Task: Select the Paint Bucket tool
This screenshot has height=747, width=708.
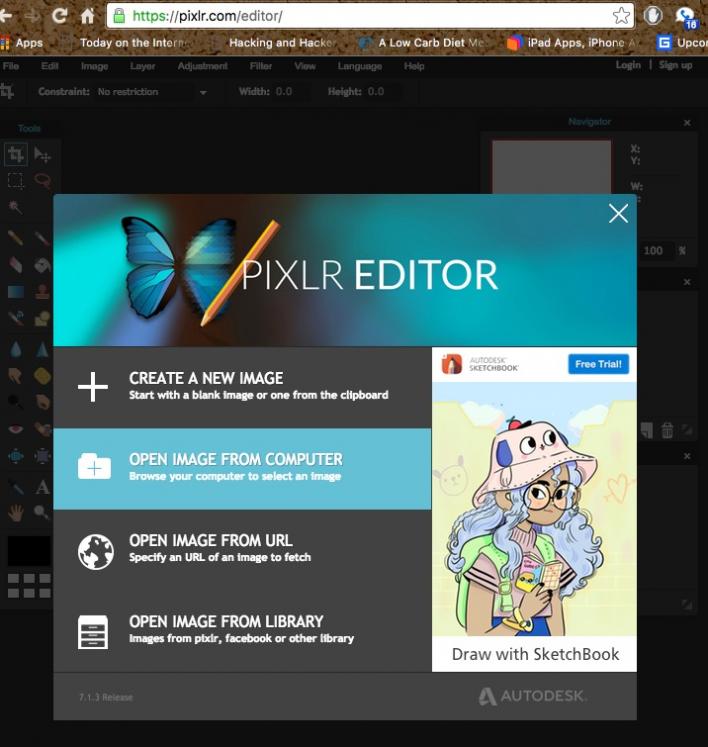Action: pyautogui.click(x=42, y=264)
